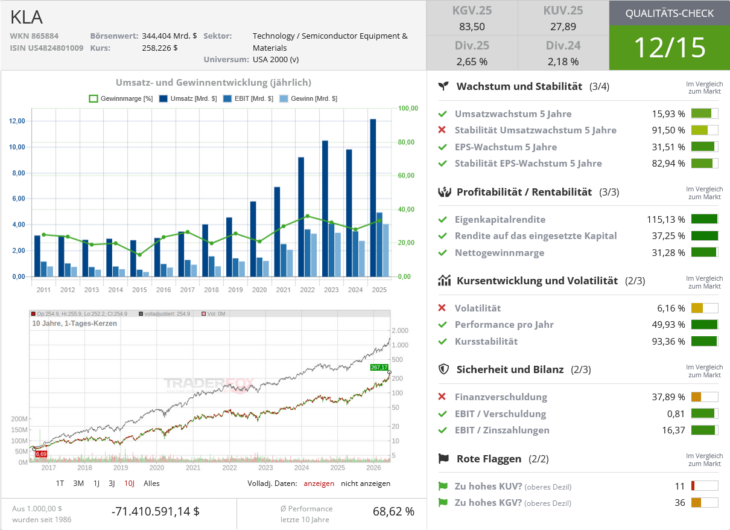This screenshot has height=530, width=730.
Task: Click the Div.25 value cell
Action: coord(472,53)
